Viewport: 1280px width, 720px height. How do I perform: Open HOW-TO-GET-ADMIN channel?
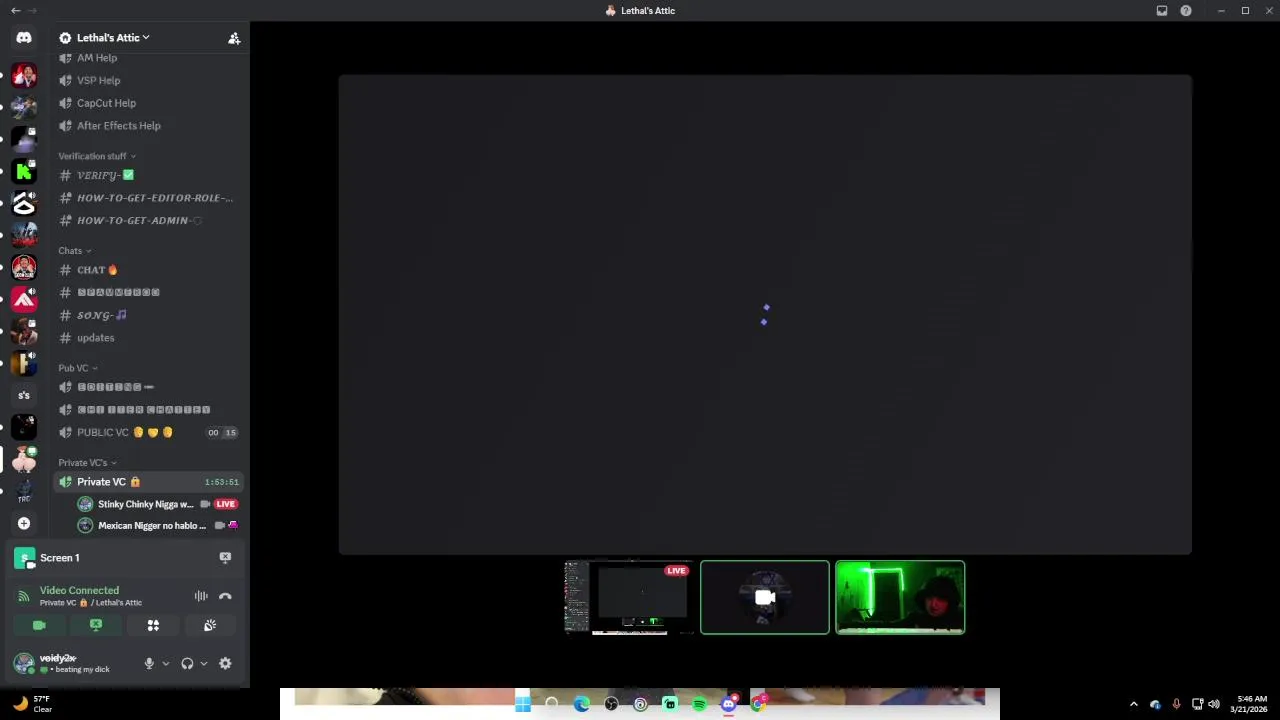point(148,220)
